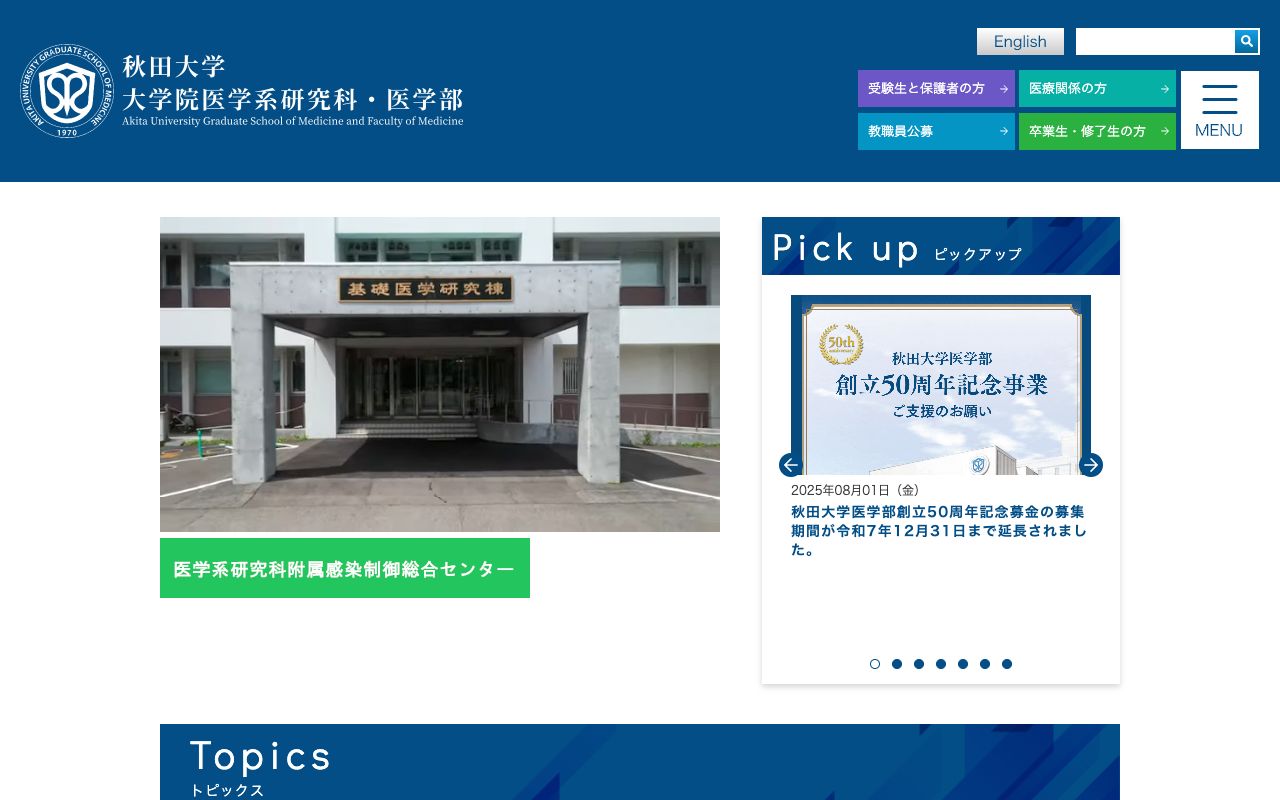Open the 医学系研究科附属感染制御総合センター link
This screenshot has height=800, width=1280.
[344, 568]
